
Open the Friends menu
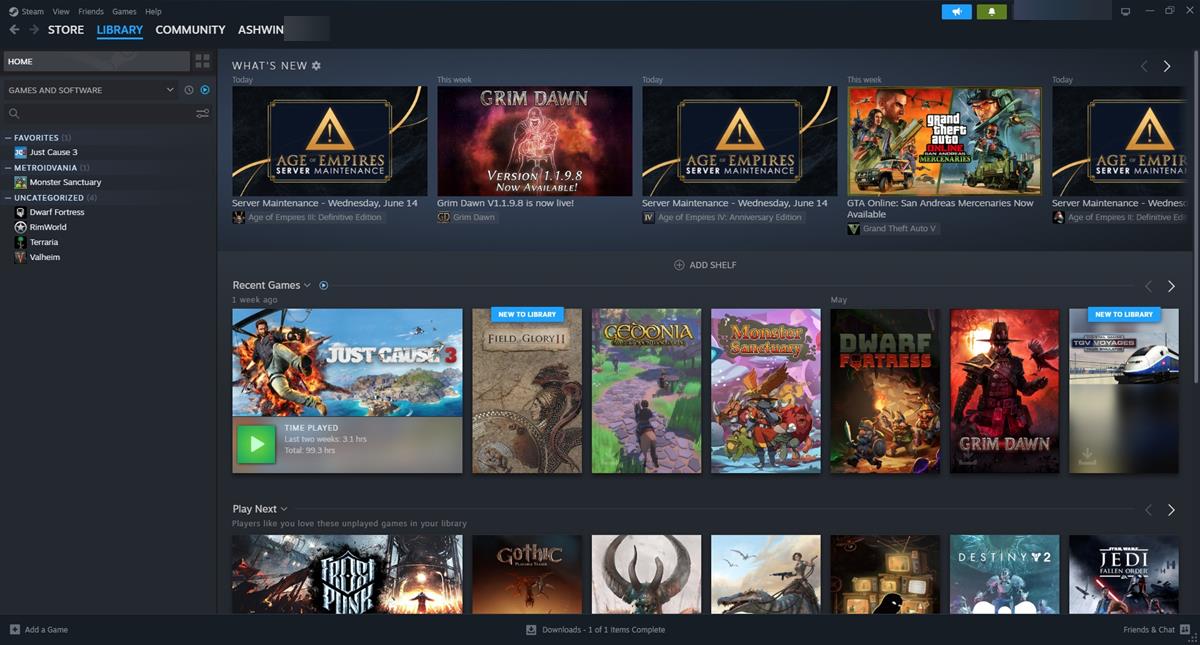[91, 11]
